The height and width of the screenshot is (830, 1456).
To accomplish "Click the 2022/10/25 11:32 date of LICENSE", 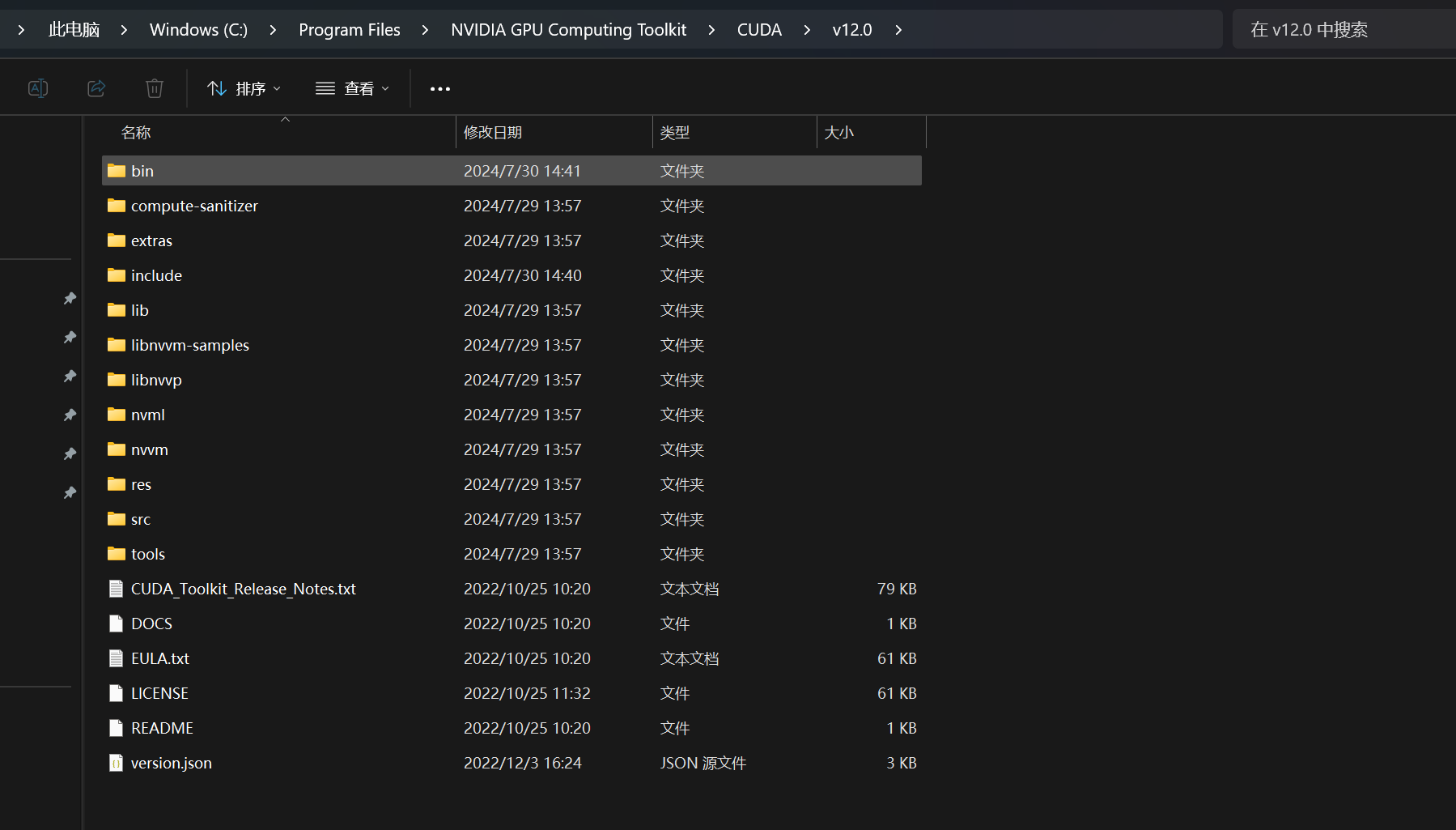I will pyautogui.click(x=527, y=693).
